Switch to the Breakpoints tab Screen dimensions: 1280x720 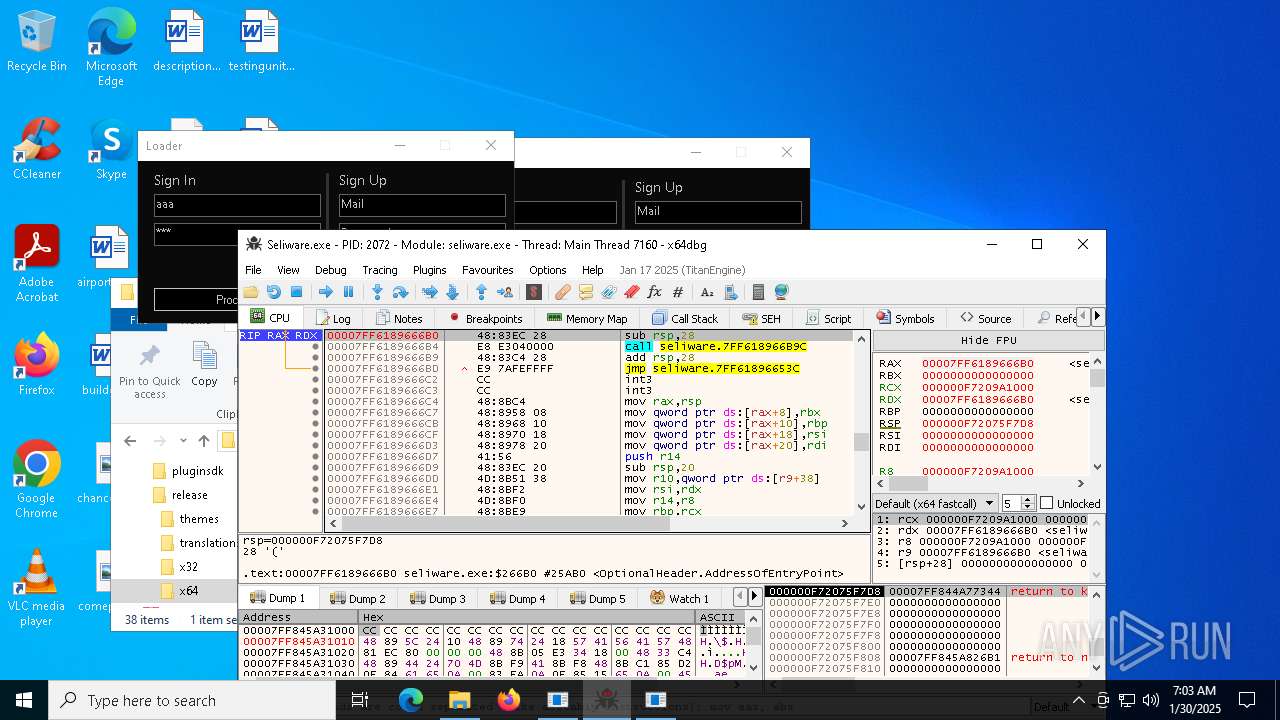click(x=485, y=318)
